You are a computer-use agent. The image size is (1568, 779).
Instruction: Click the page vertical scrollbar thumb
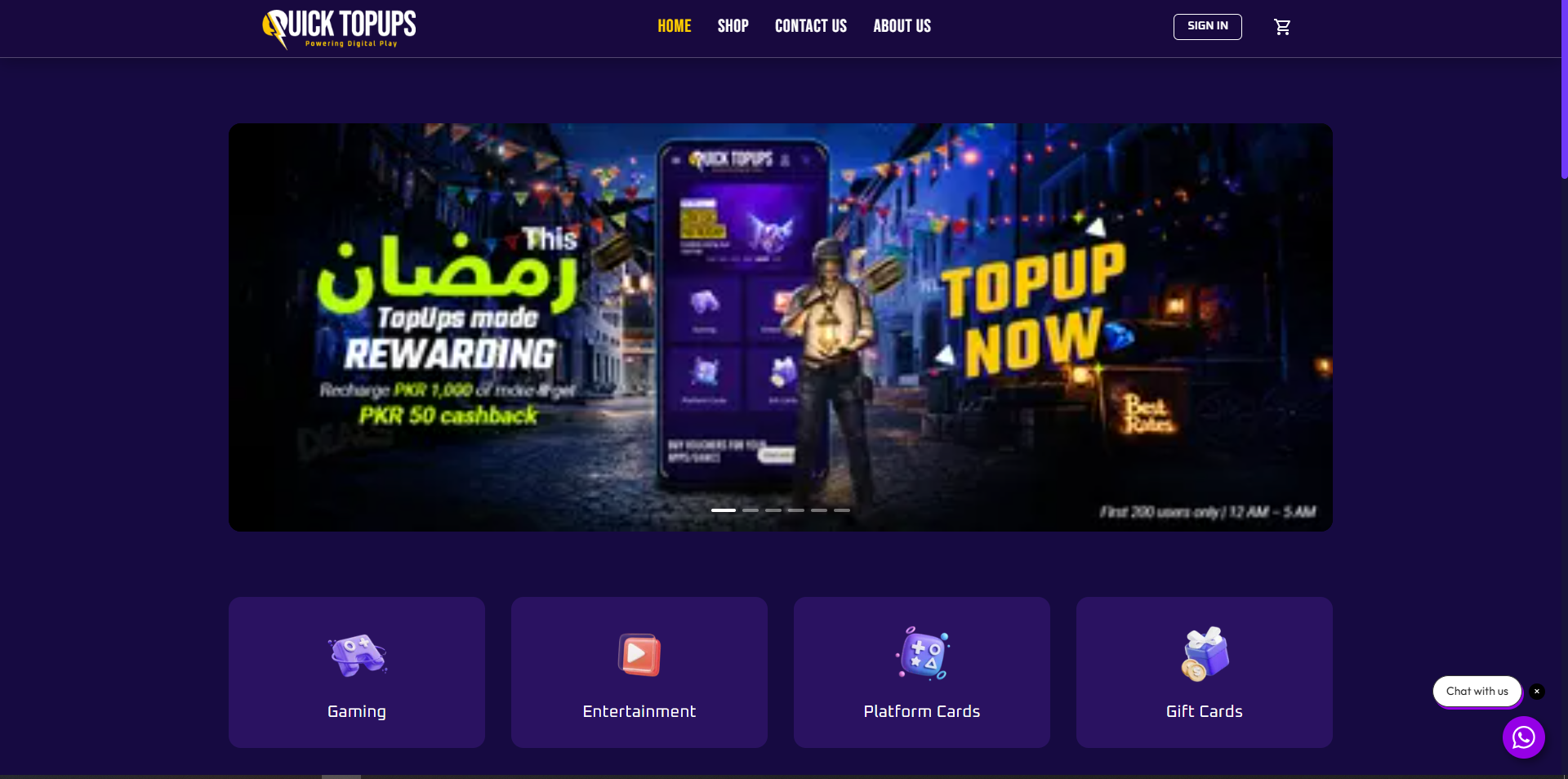[1564, 90]
